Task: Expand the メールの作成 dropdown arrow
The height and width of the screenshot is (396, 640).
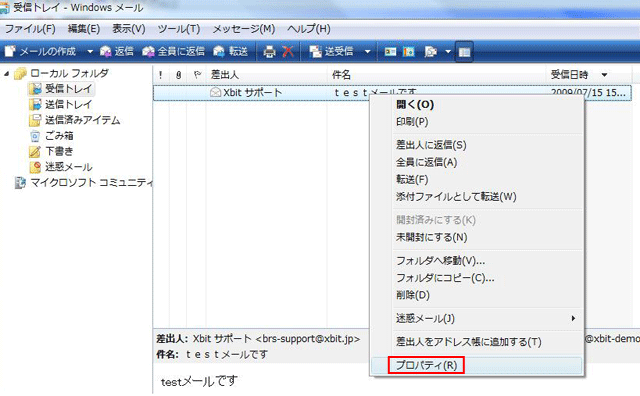Action: [90, 52]
